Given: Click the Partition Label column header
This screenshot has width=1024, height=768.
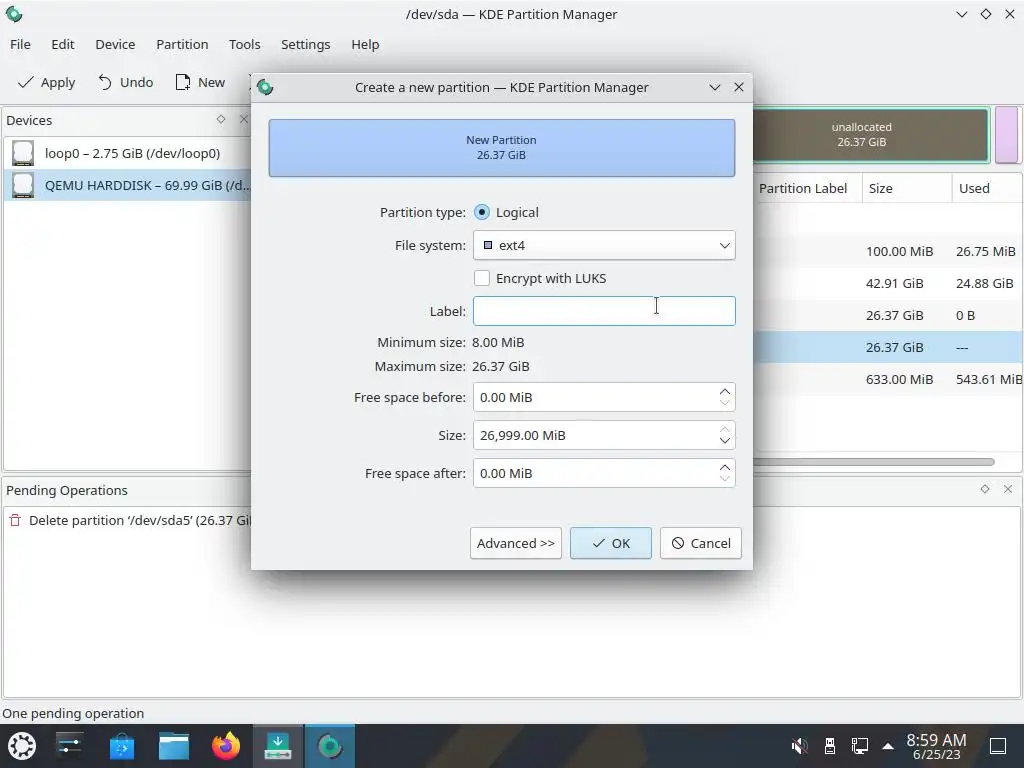Looking at the screenshot, I should click(803, 188).
